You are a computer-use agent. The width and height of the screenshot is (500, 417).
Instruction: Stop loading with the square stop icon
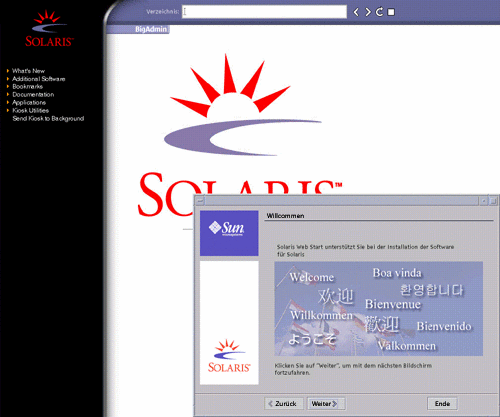(391, 12)
